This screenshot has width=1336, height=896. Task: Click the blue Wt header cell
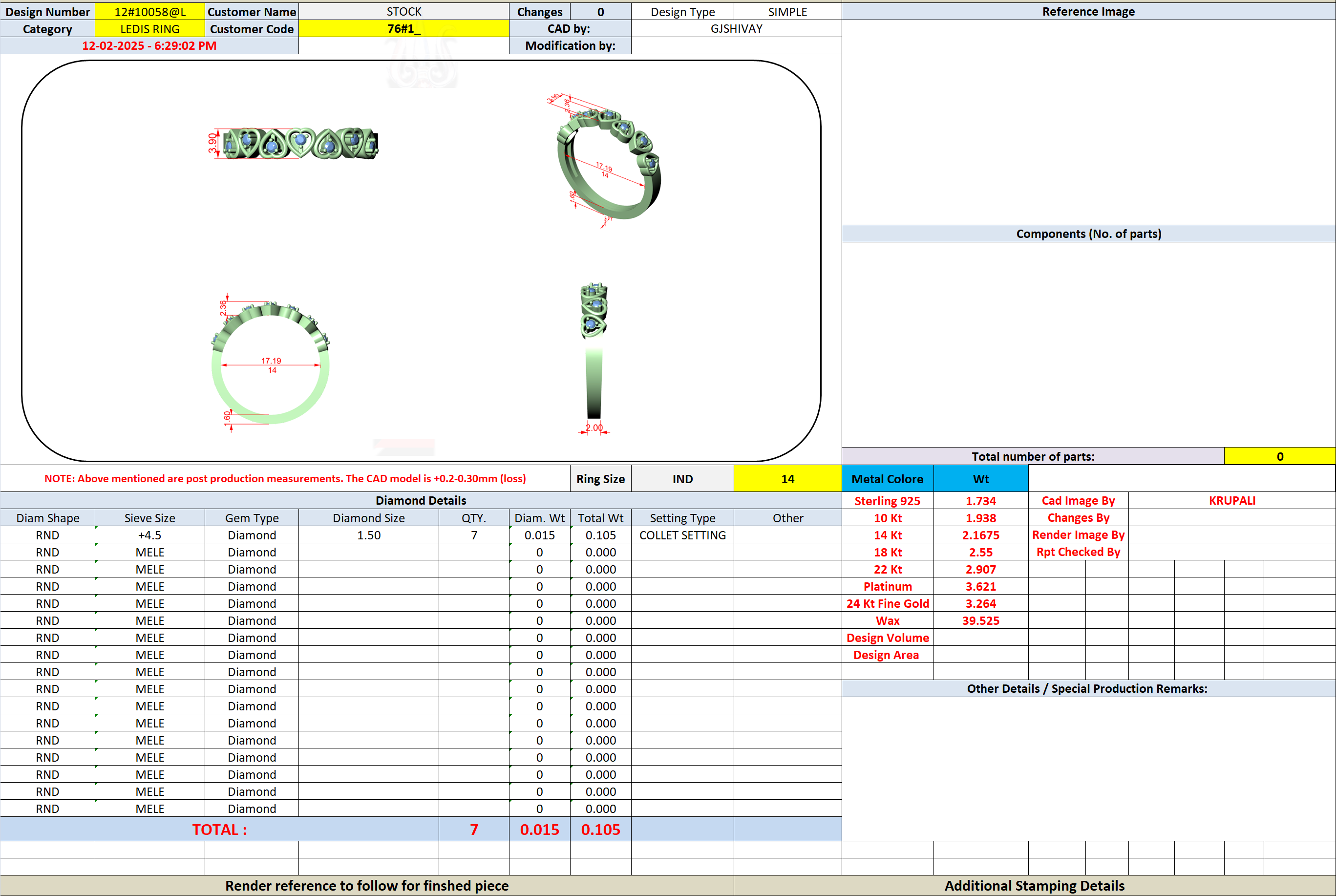tap(981, 479)
